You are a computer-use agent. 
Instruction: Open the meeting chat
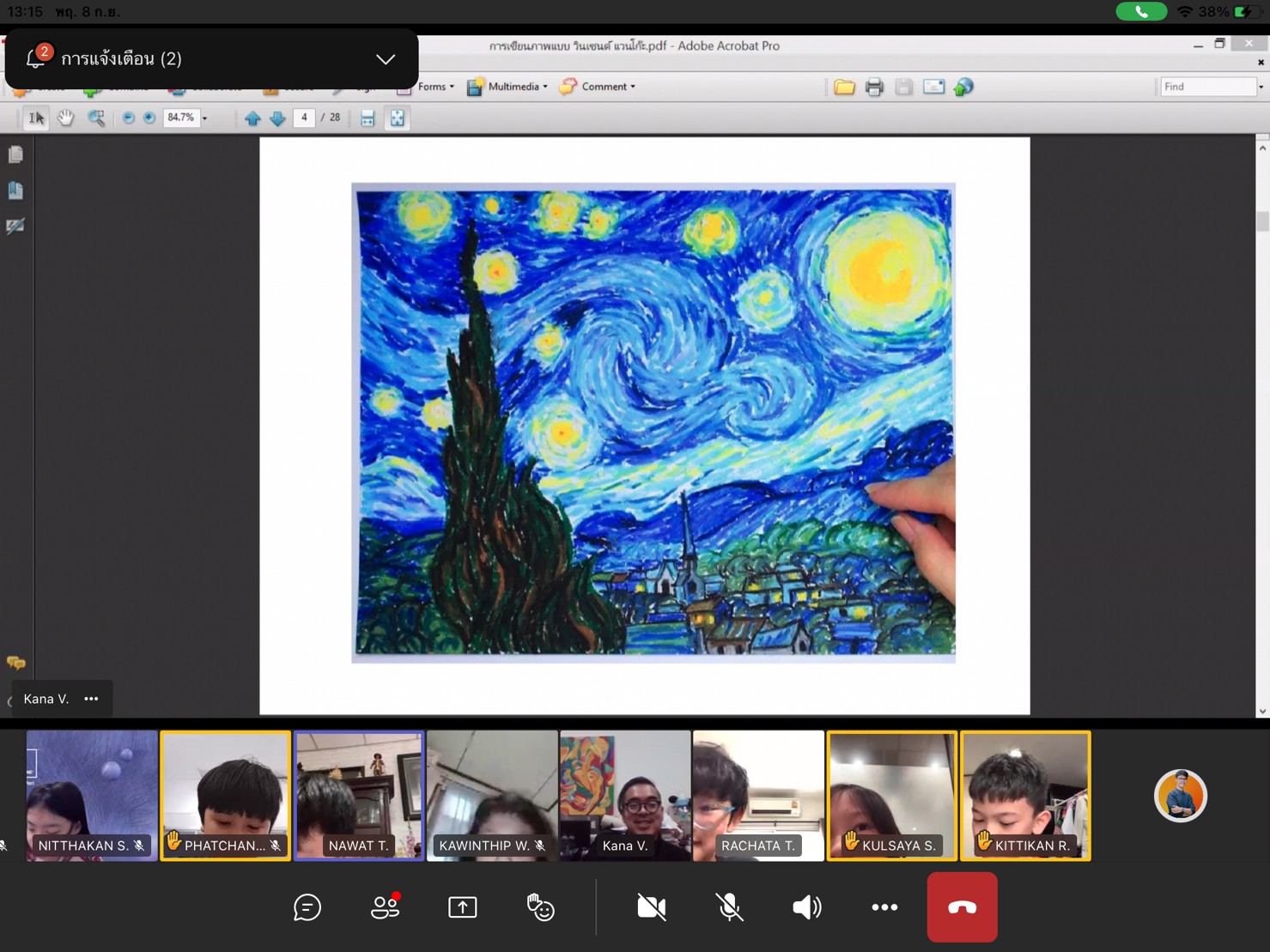click(x=307, y=907)
